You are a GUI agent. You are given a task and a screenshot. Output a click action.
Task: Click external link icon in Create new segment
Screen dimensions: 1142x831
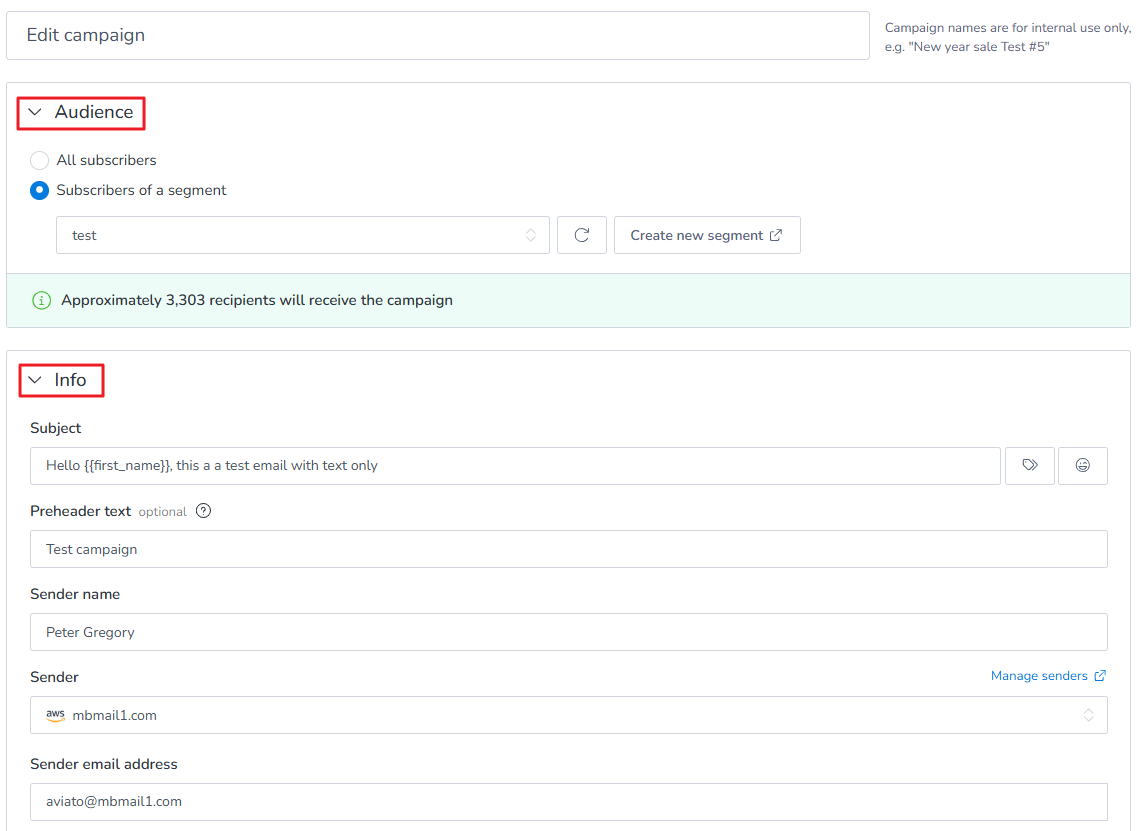click(776, 235)
